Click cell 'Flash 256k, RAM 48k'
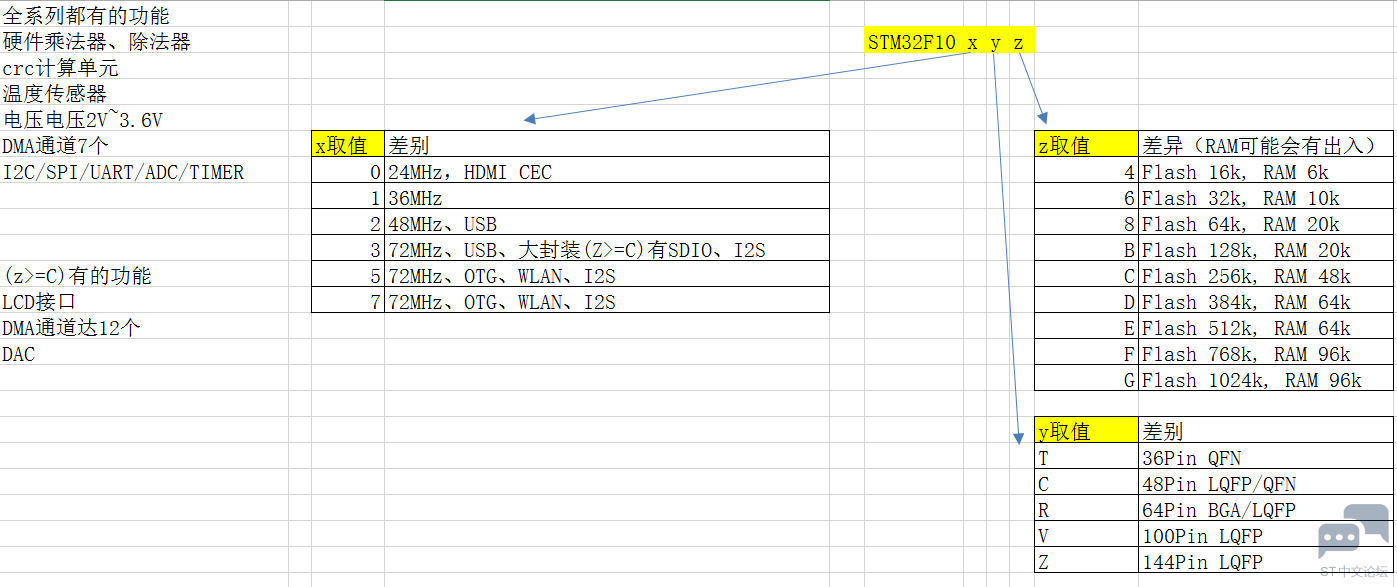Screen dimensions: 1397x587 (1266, 275)
